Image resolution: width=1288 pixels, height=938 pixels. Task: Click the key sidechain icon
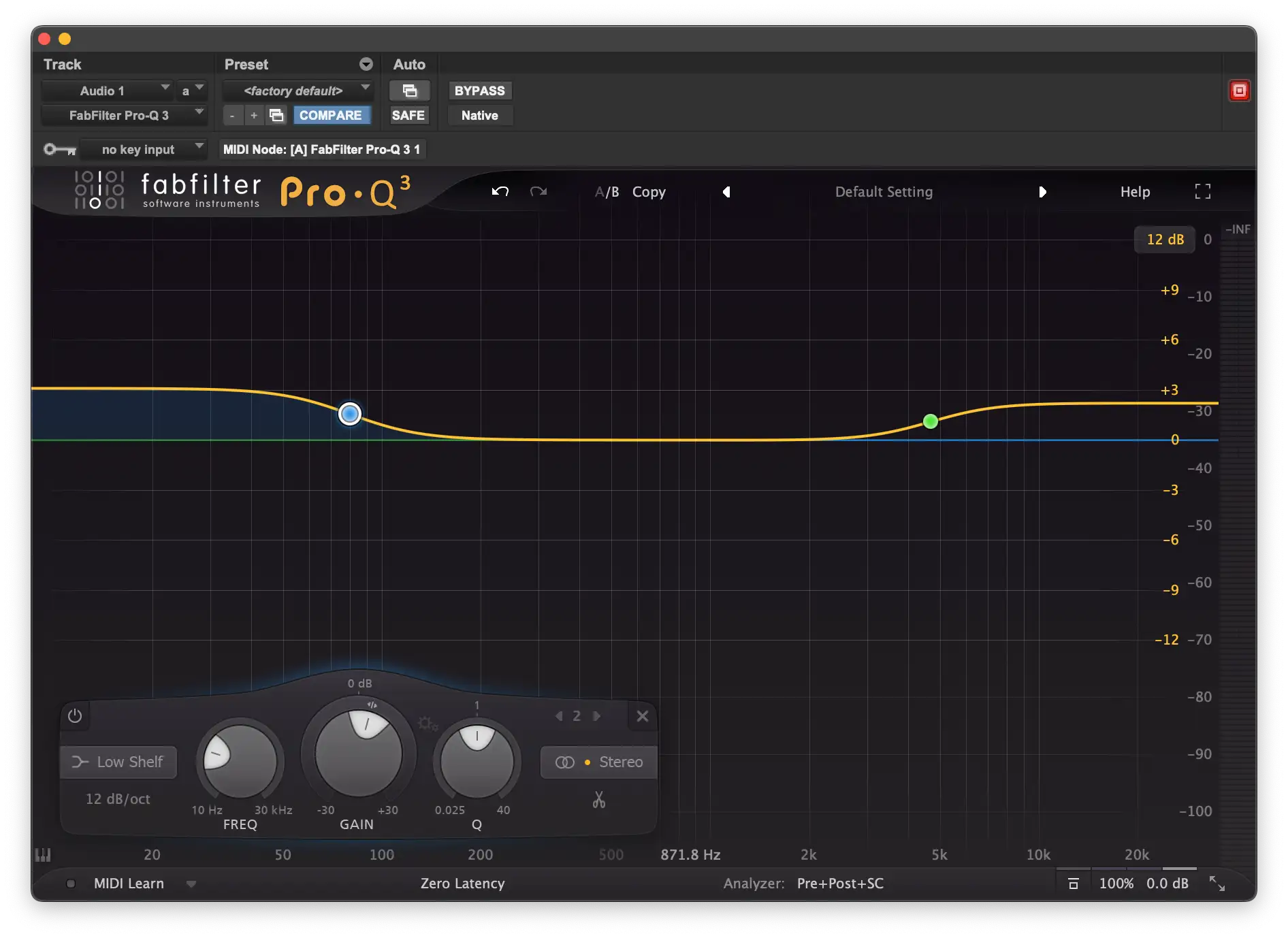(59, 149)
